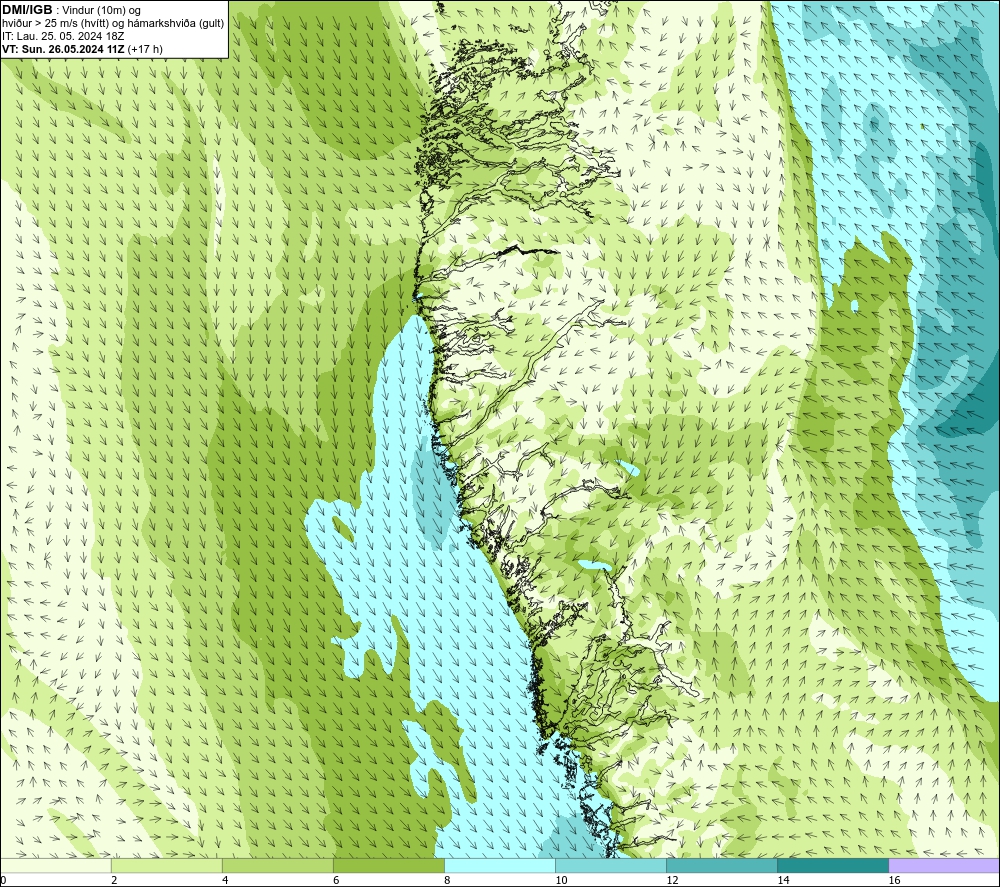Select the palest 0–2 m/s color segment
Image resolution: width=1000 pixels, height=887 pixels.
55,865
